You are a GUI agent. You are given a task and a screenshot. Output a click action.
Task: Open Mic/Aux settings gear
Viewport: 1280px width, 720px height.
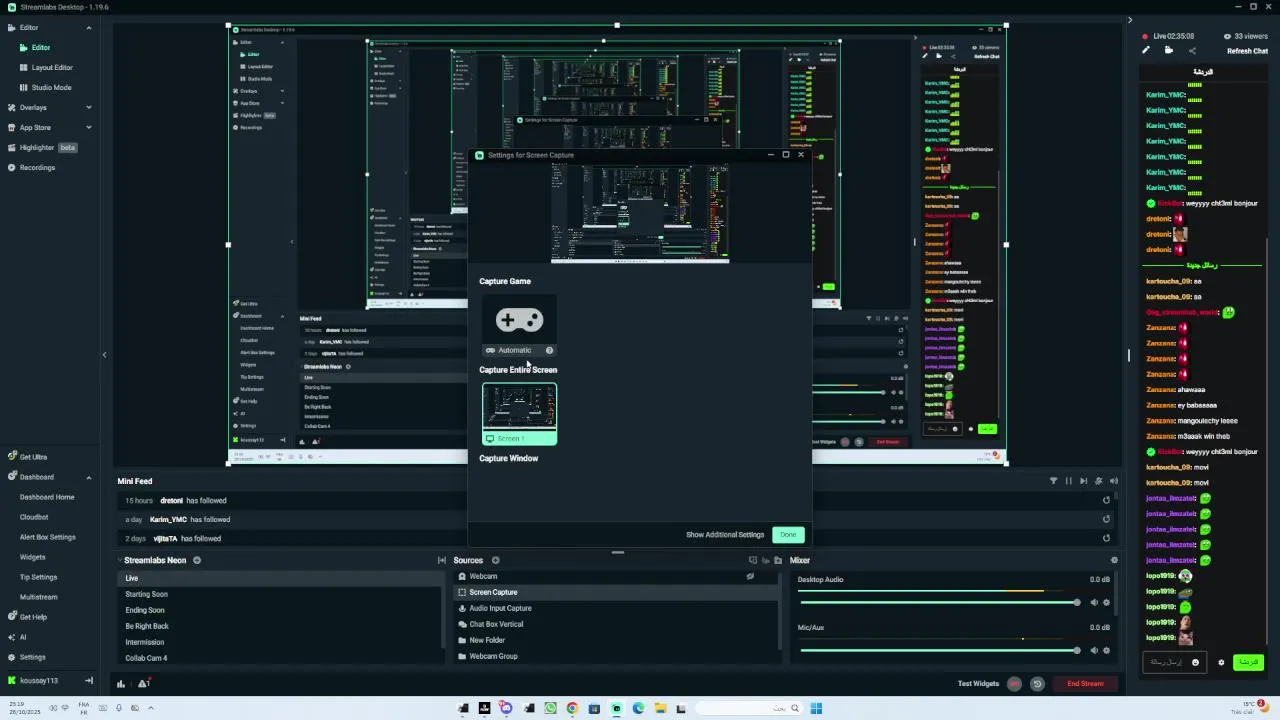[1106, 650]
